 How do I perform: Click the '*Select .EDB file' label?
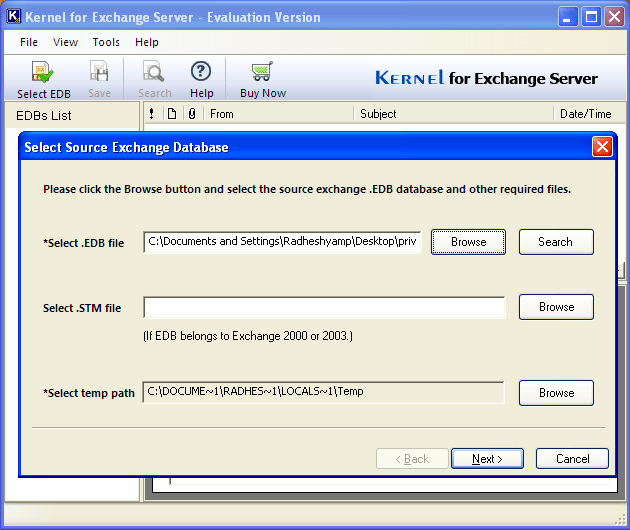click(84, 243)
